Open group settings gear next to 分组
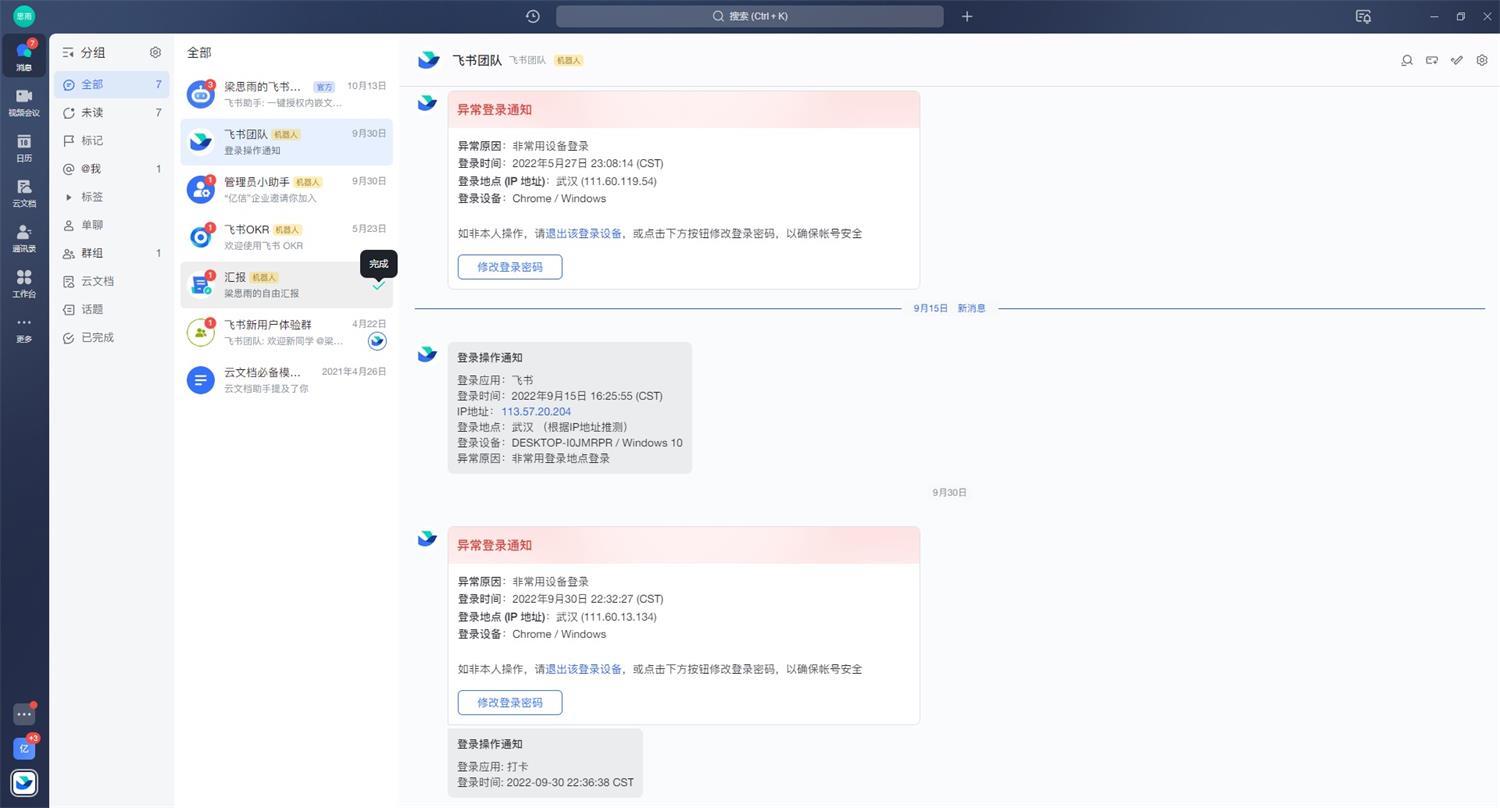 (155, 52)
